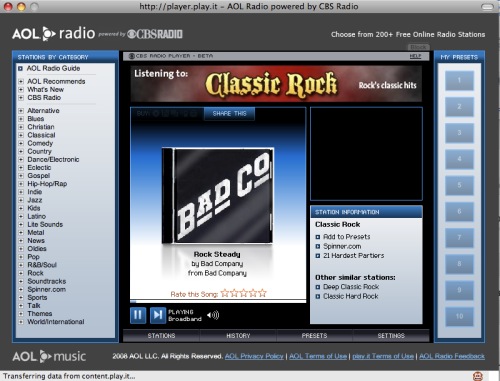Open AOL Radio Feedback link
Screen dimensions: 500x381
452,356
